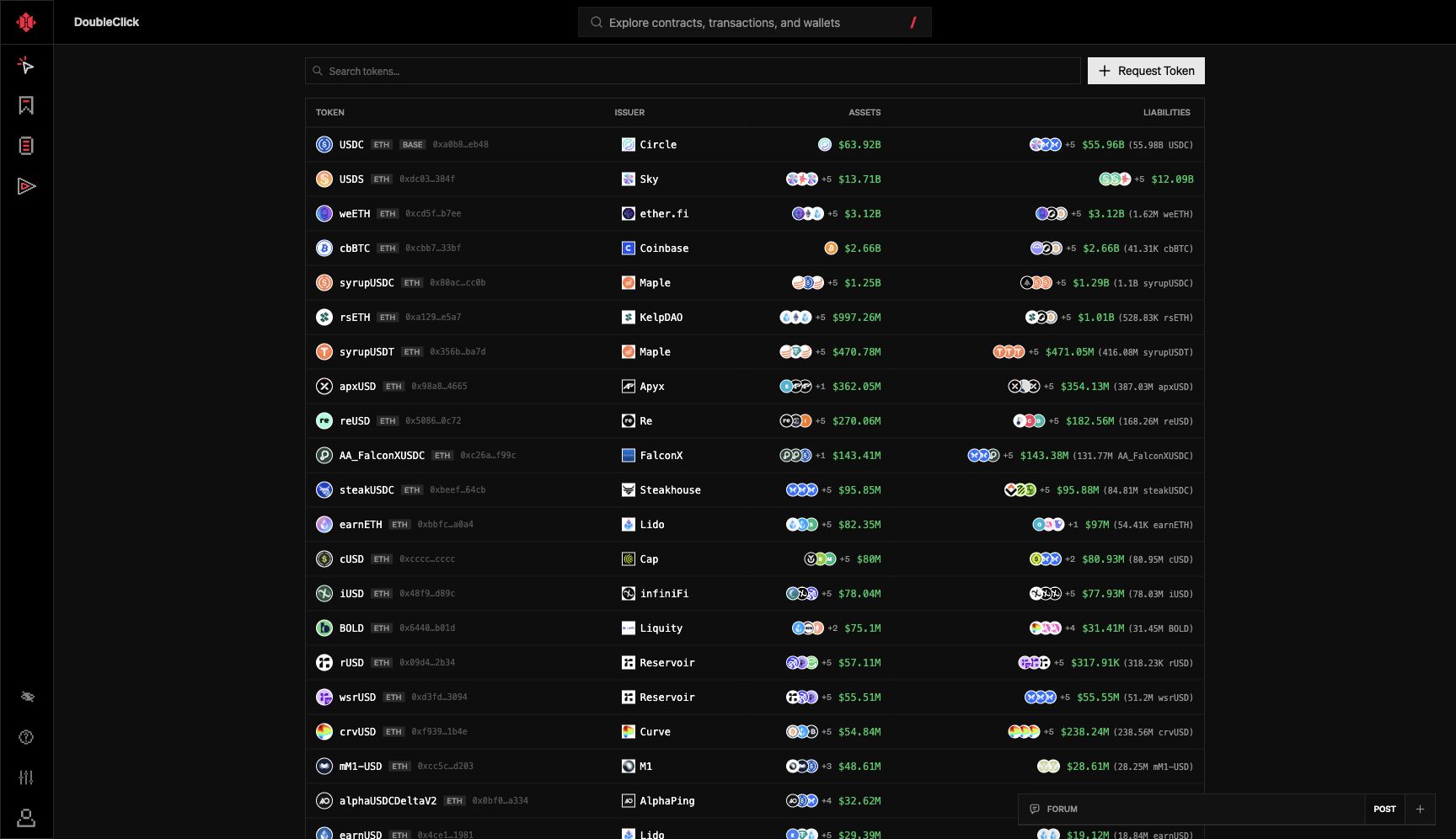Click the $63.92B assets value for USDC

(x=859, y=145)
